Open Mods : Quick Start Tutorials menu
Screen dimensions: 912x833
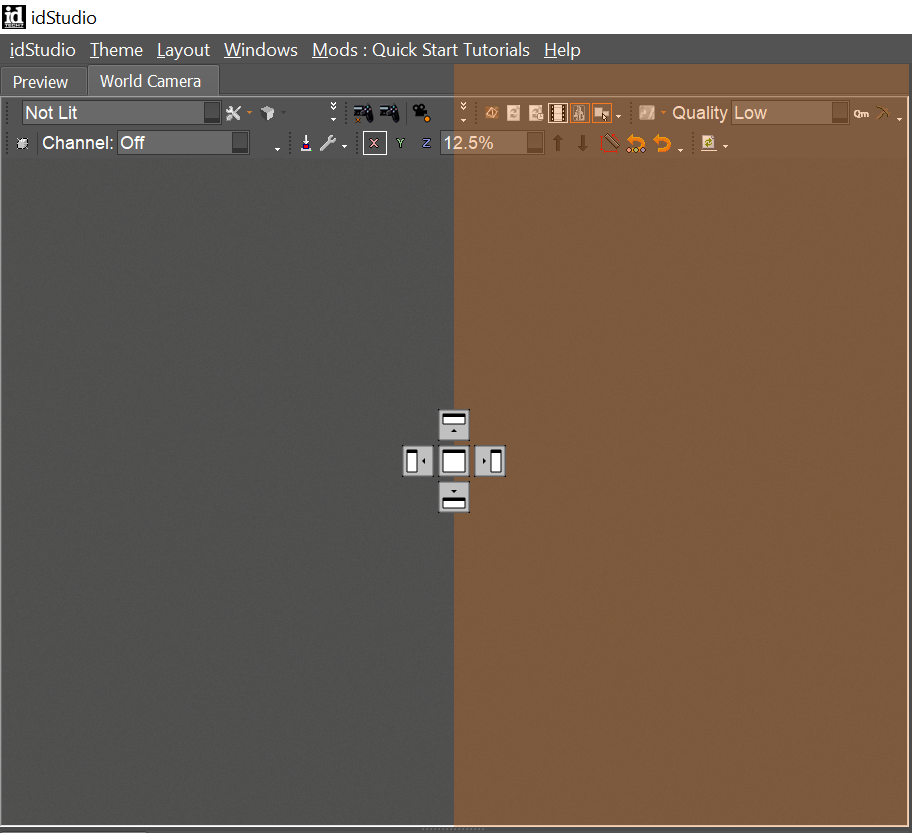click(421, 50)
